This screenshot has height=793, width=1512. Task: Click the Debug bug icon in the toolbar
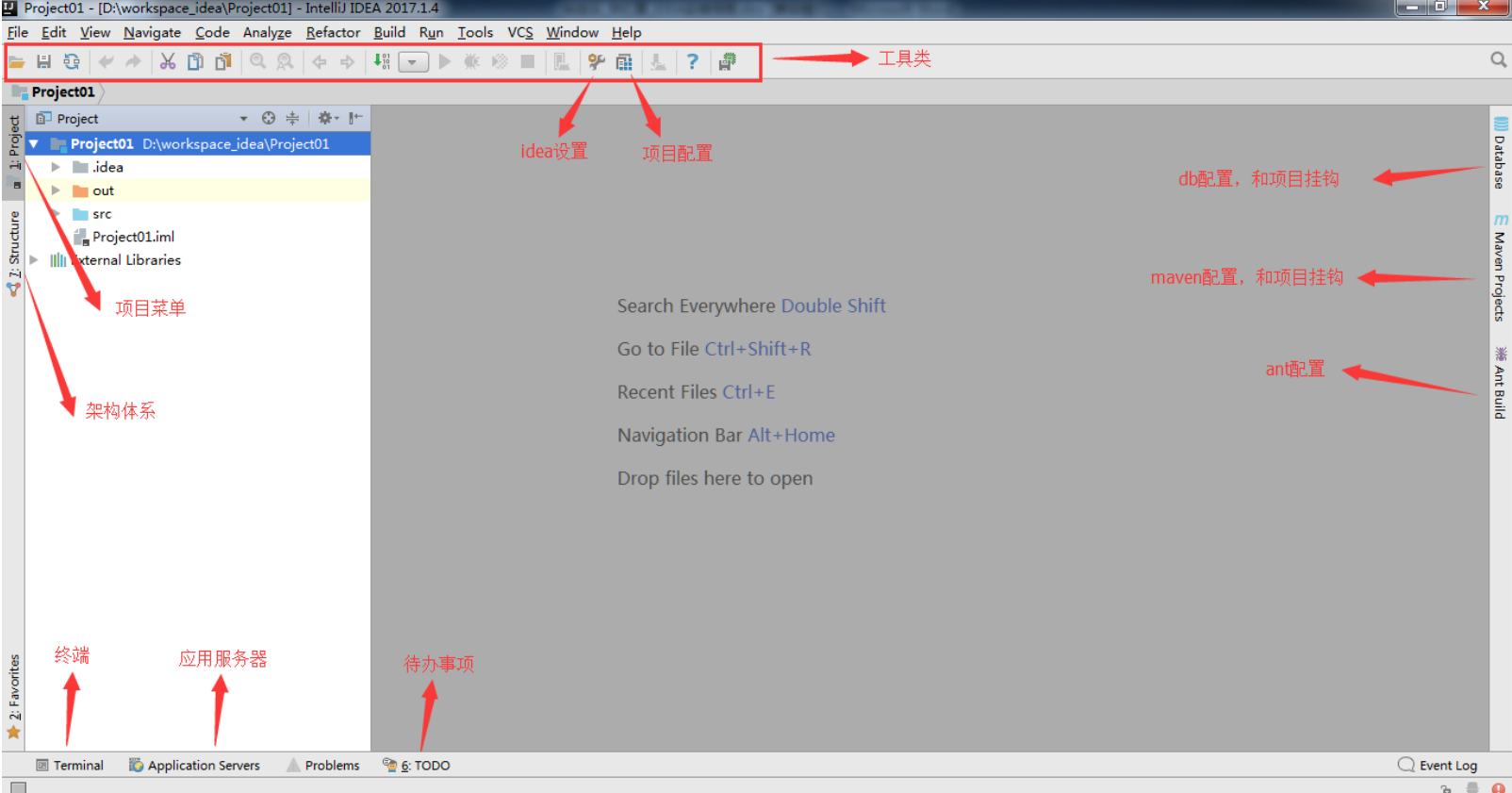click(x=472, y=62)
